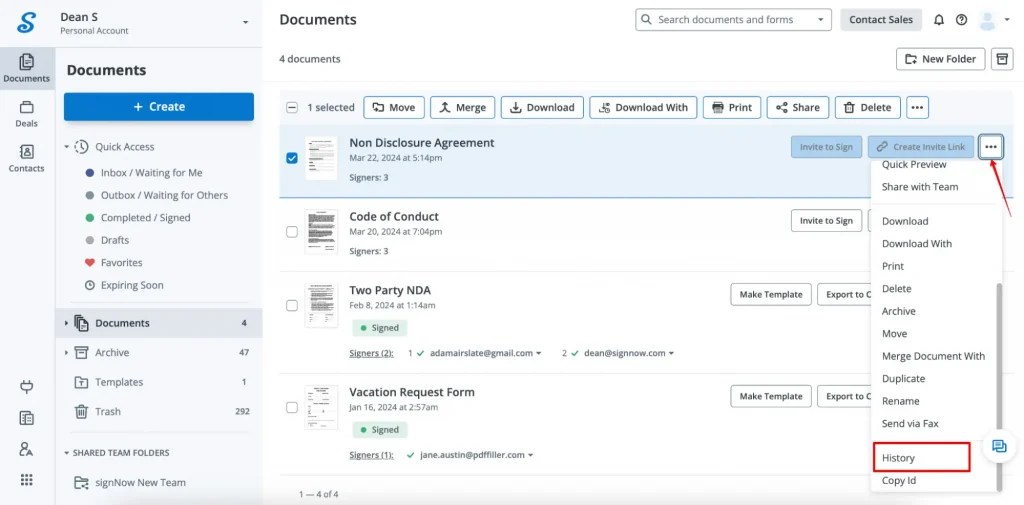
Task: Open the help question mark icon
Action: click(x=961, y=20)
